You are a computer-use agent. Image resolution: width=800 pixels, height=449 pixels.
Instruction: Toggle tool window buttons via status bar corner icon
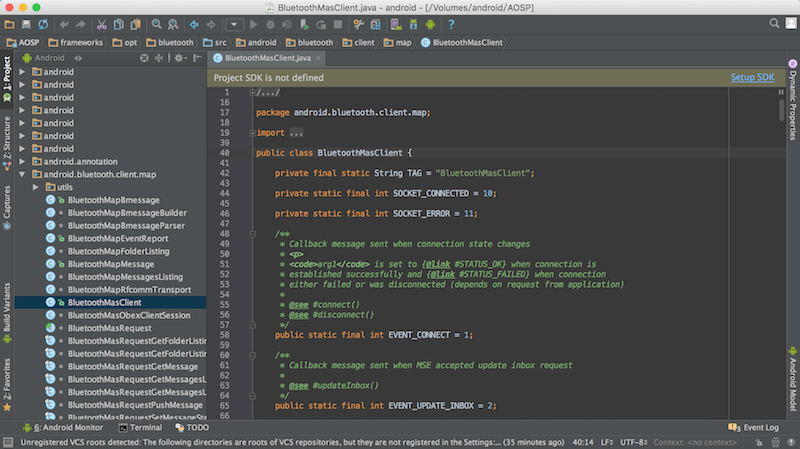click(8, 442)
